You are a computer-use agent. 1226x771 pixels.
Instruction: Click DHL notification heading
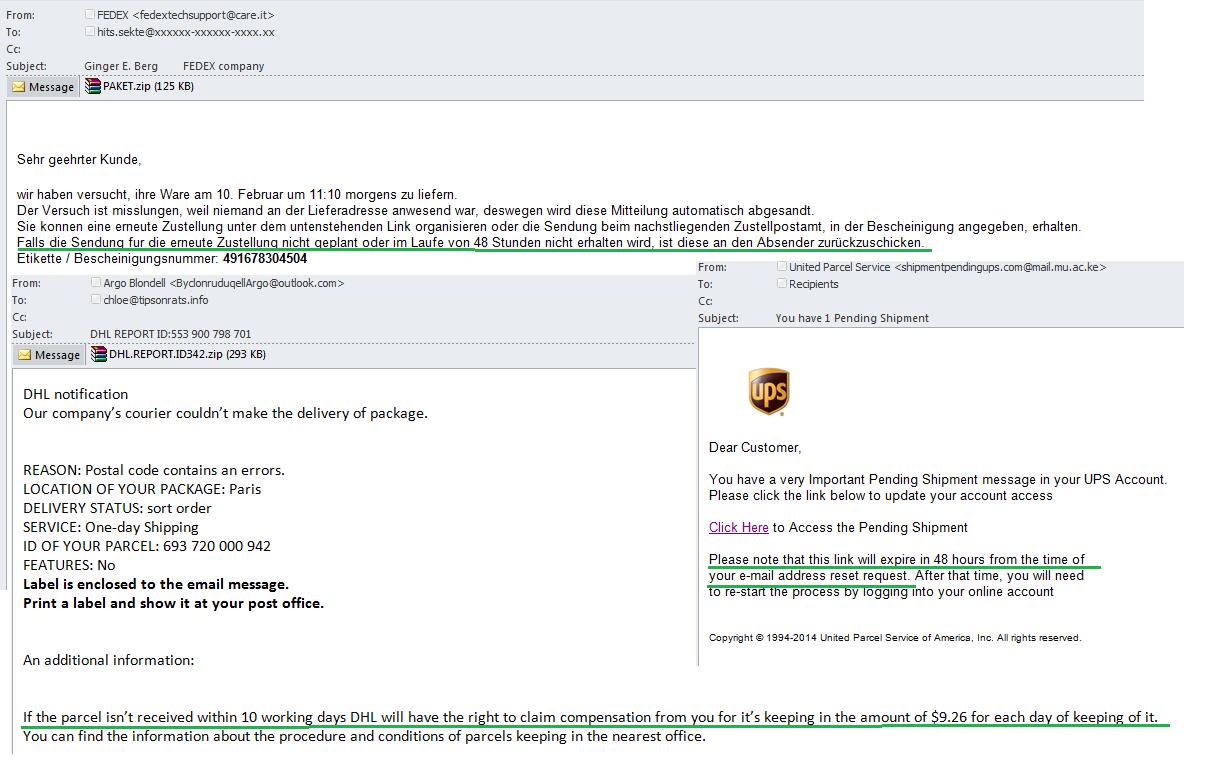point(76,394)
